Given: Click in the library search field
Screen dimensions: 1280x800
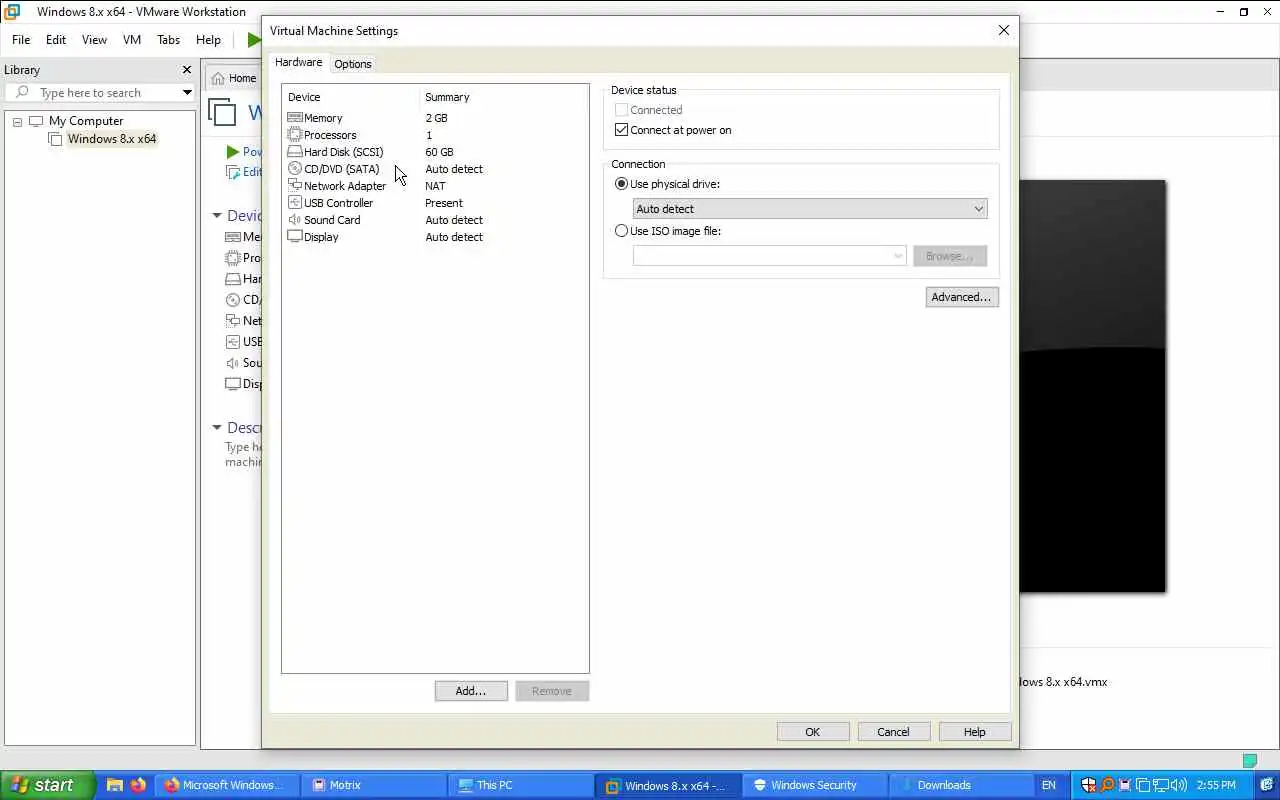Looking at the screenshot, I should pos(100,93).
